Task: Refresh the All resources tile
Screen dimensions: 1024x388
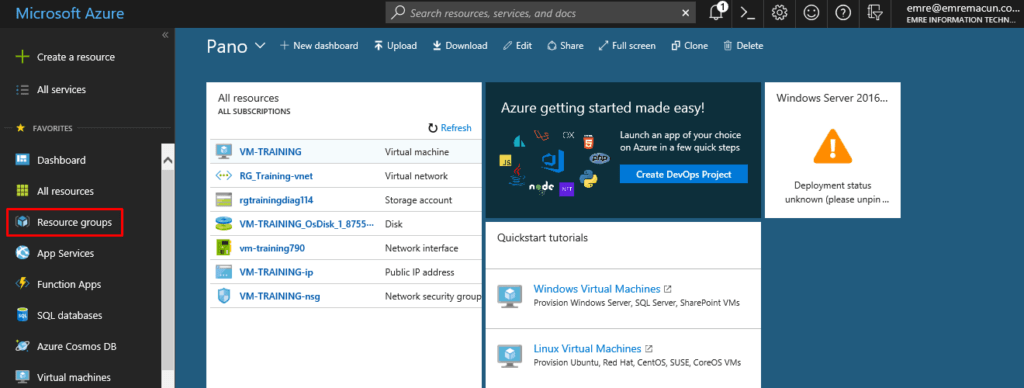Action: coord(449,128)
